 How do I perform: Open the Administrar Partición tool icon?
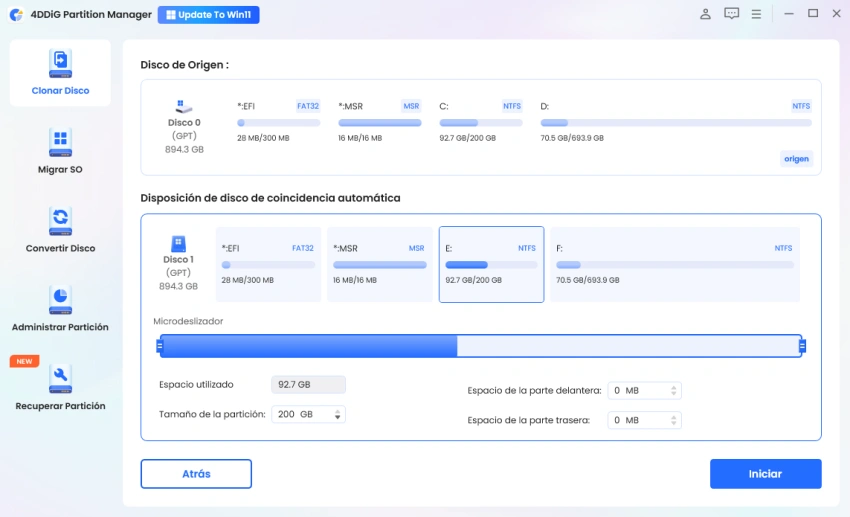(60, 300)
